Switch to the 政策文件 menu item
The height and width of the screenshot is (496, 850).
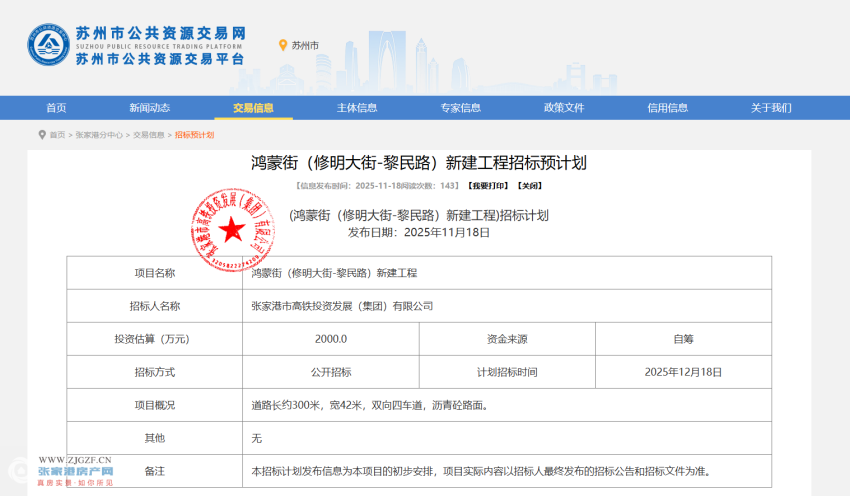tap(564, 108)
